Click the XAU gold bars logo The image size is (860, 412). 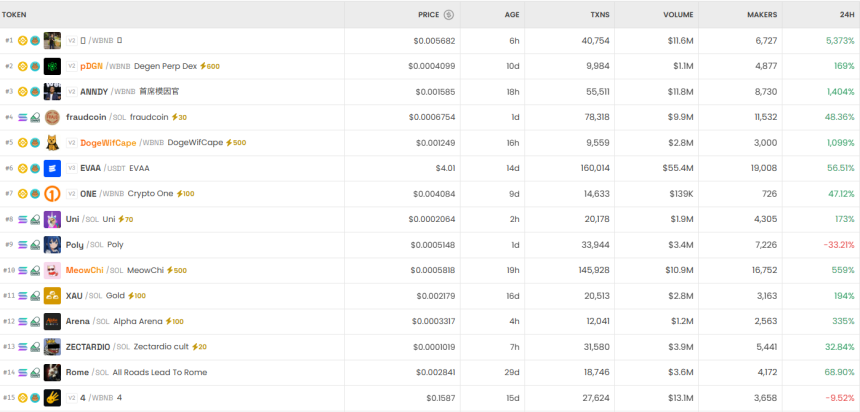point(52,296)
